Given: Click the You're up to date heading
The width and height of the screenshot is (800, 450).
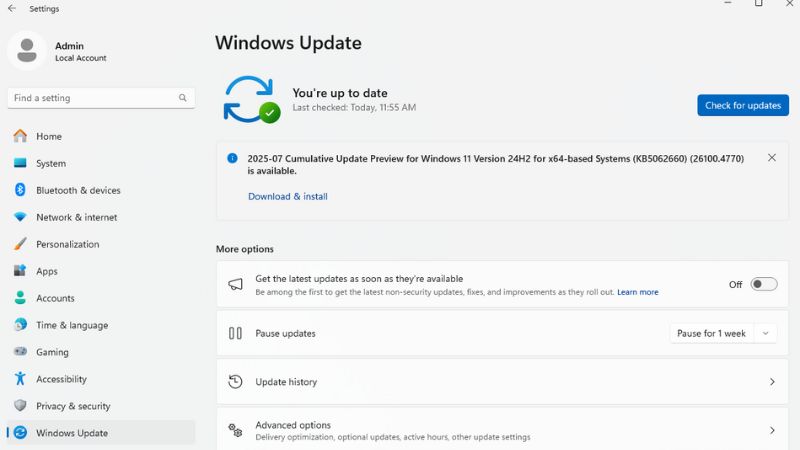Looking at the screenshot, I should [340, 93].
